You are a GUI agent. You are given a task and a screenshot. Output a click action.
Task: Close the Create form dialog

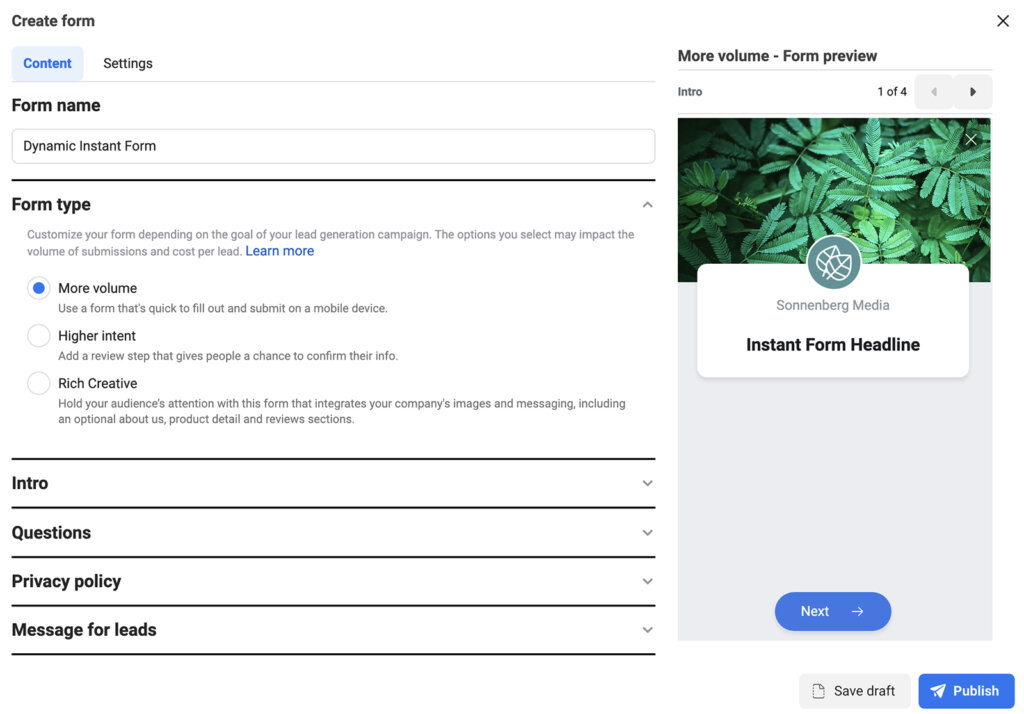tap(1003, 20)
